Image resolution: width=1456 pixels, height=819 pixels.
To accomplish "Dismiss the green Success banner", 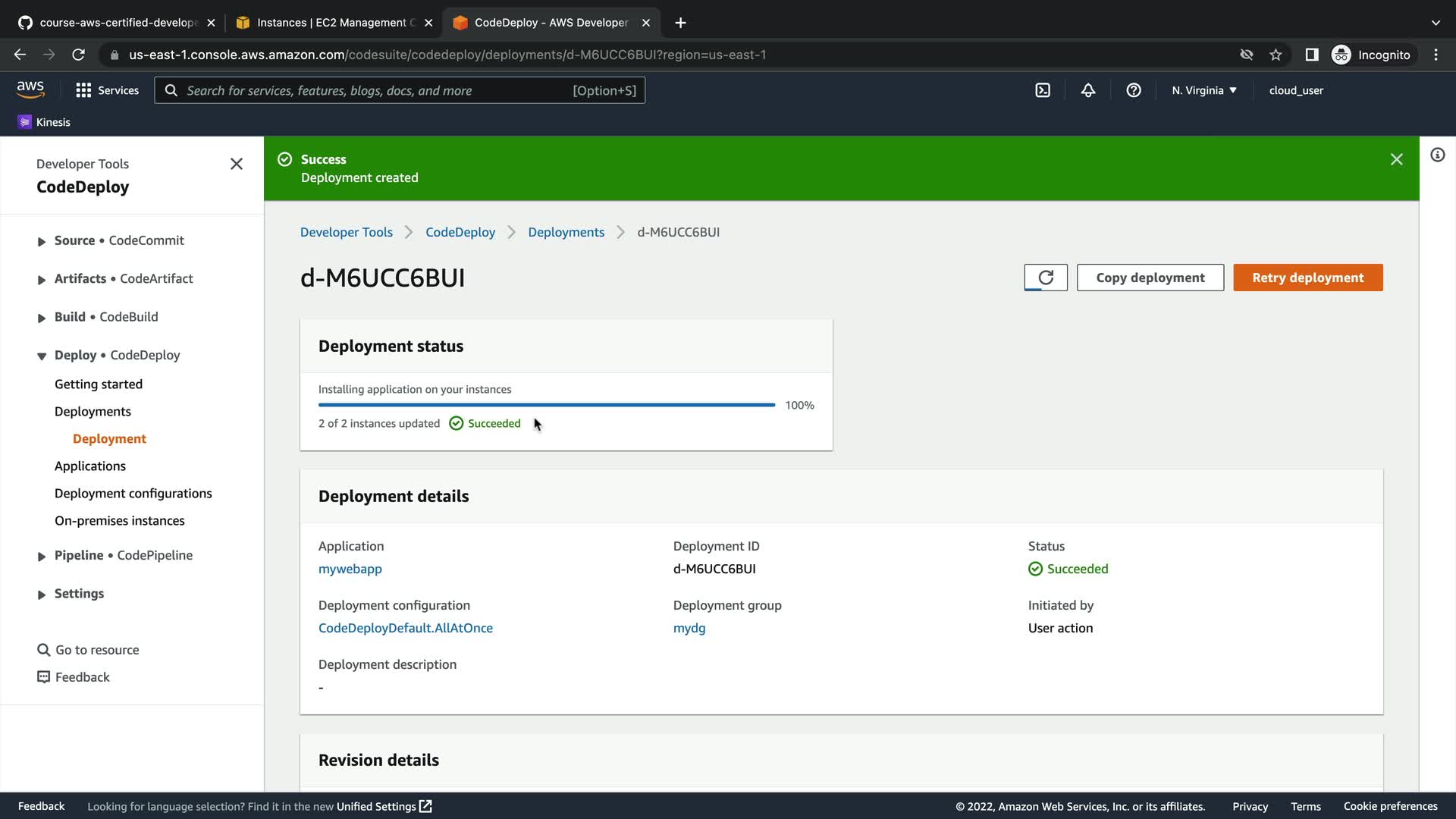I will pos(1396,159).
